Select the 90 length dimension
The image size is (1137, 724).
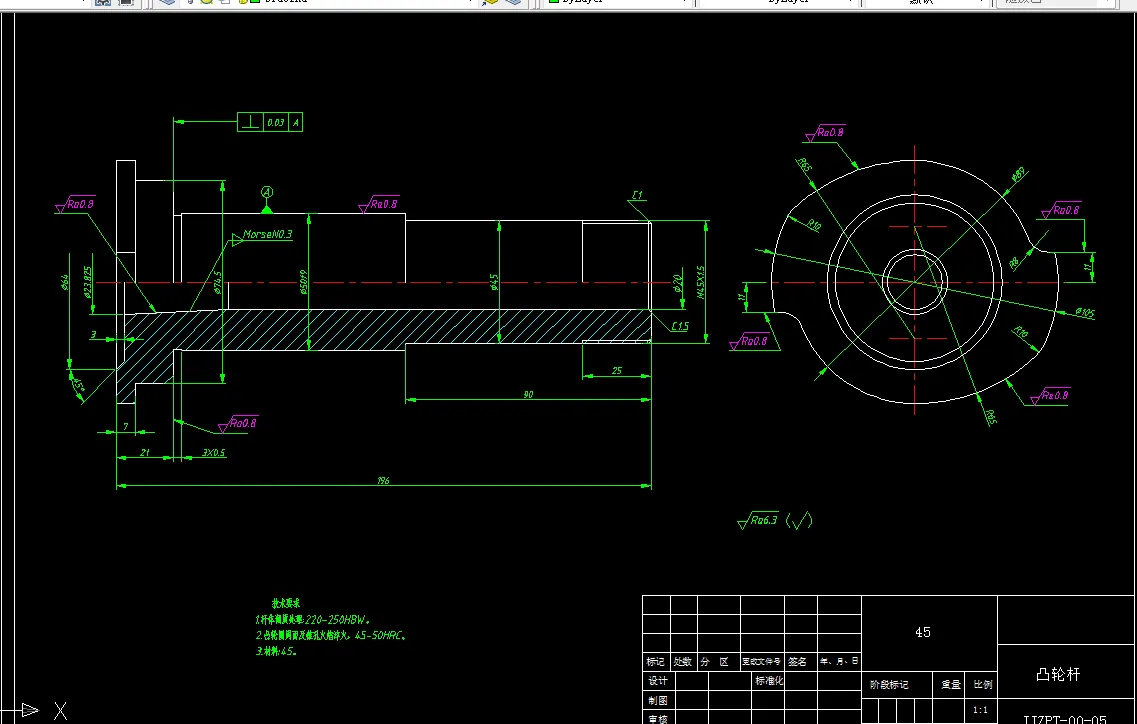coord(528,395)
